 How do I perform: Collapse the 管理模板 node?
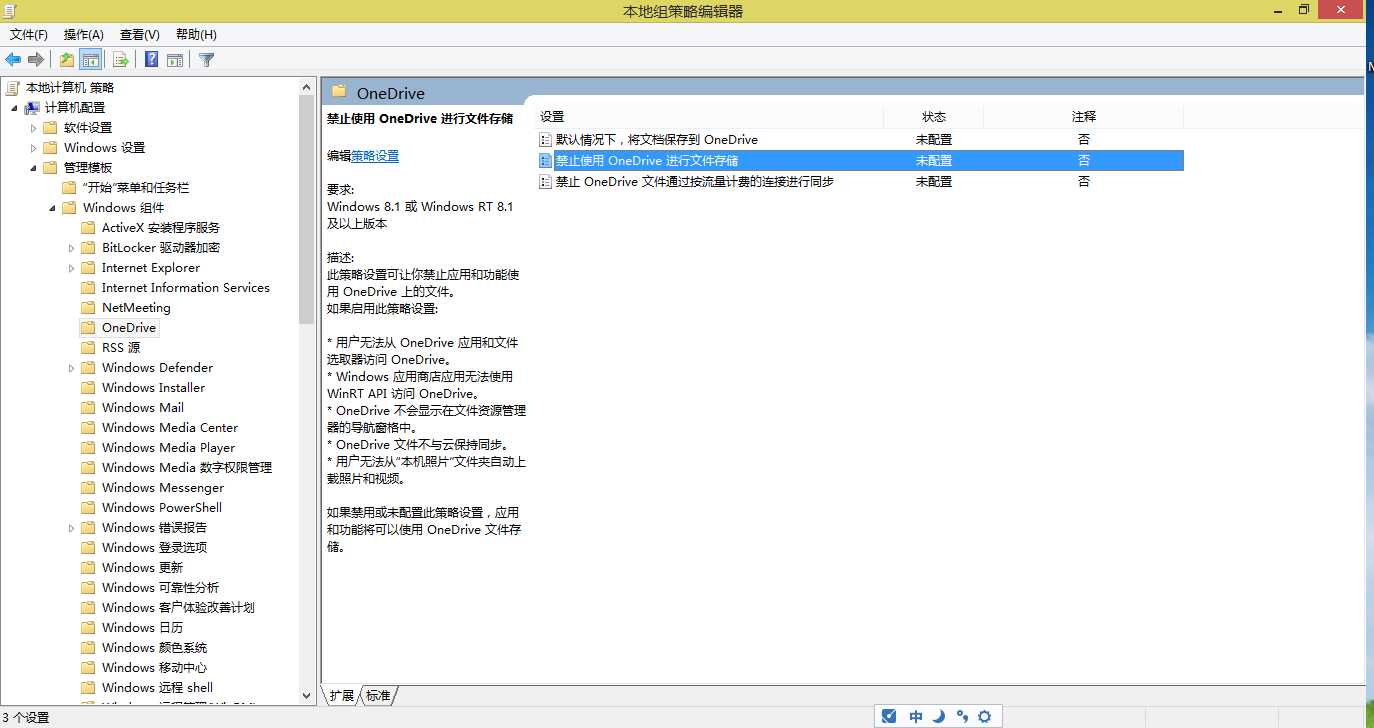coord(33,168)
